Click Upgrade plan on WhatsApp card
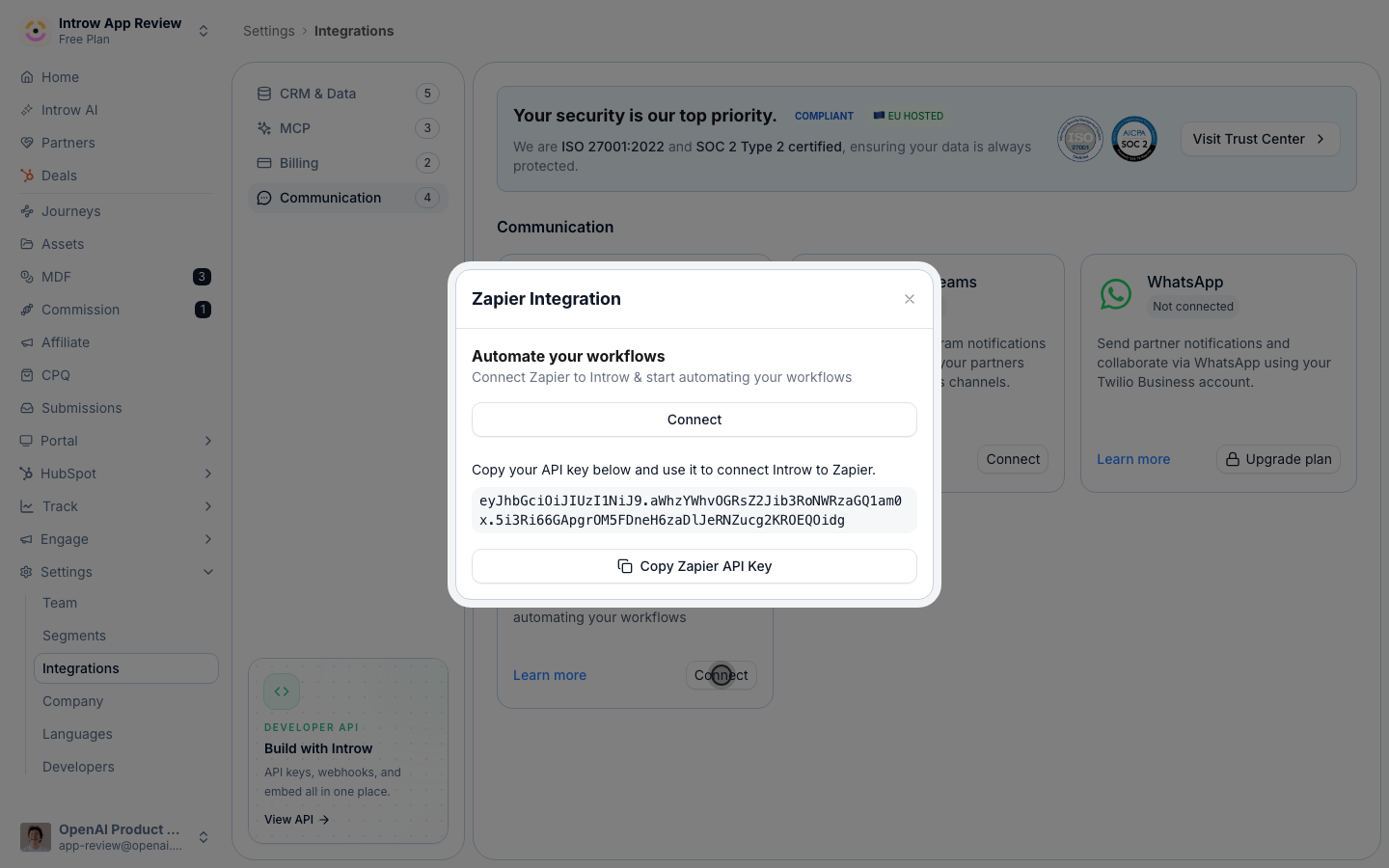The image size is (1389, 868). (1279, 459)
